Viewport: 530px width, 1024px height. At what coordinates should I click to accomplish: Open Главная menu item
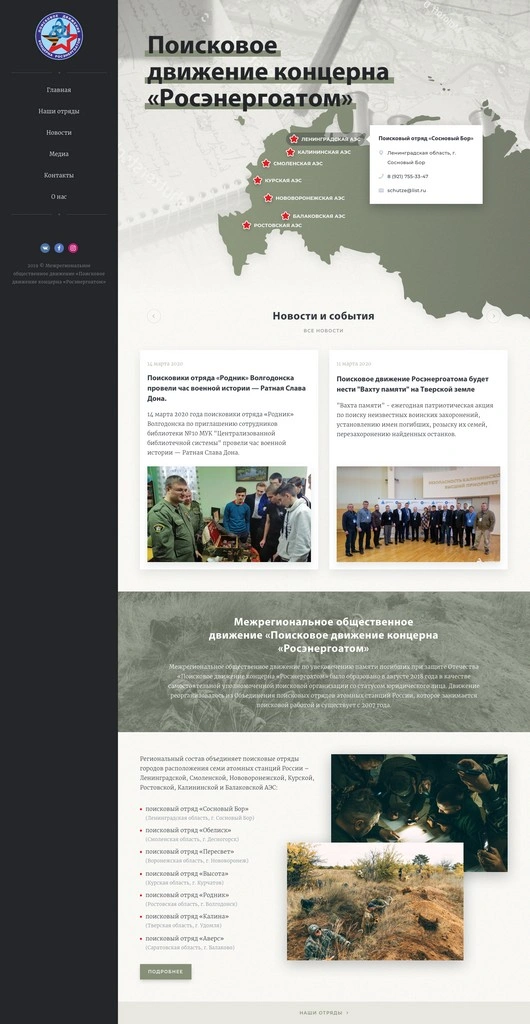pyautogui.click(x=59, y=90)
